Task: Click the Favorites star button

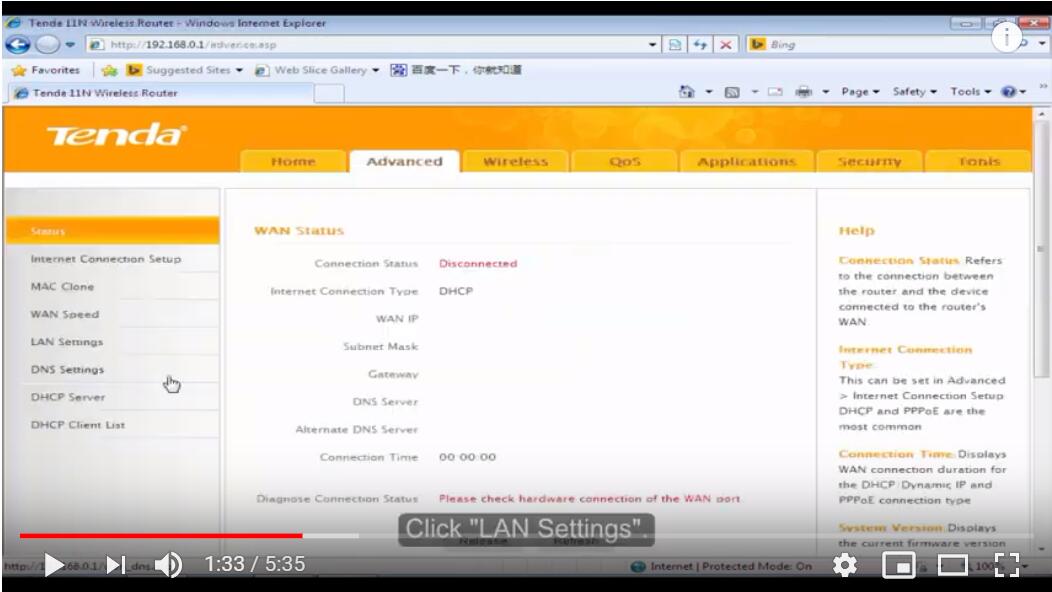Action: pyautogui.click(x=46, y=70)
